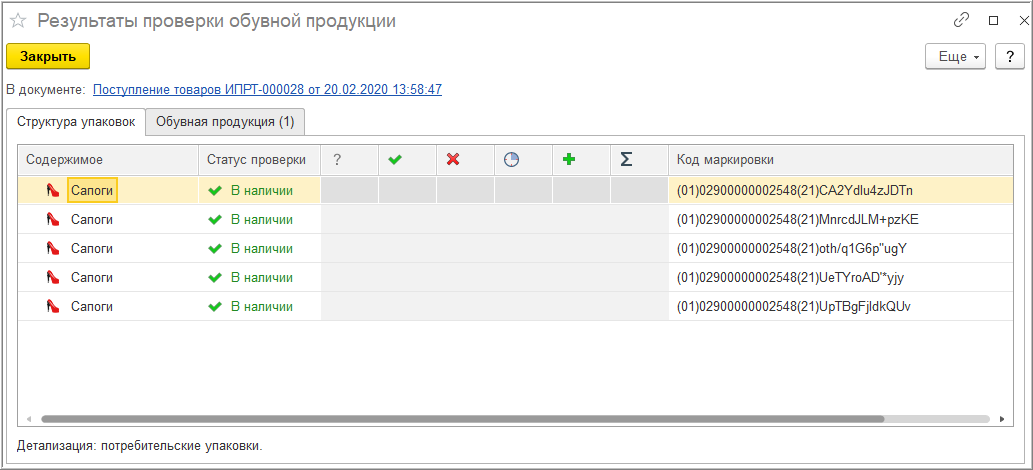1033x470 pixels.
Task: Click green check status icon in UpTBgFjldkQUv row
Action: pos(214,307)
